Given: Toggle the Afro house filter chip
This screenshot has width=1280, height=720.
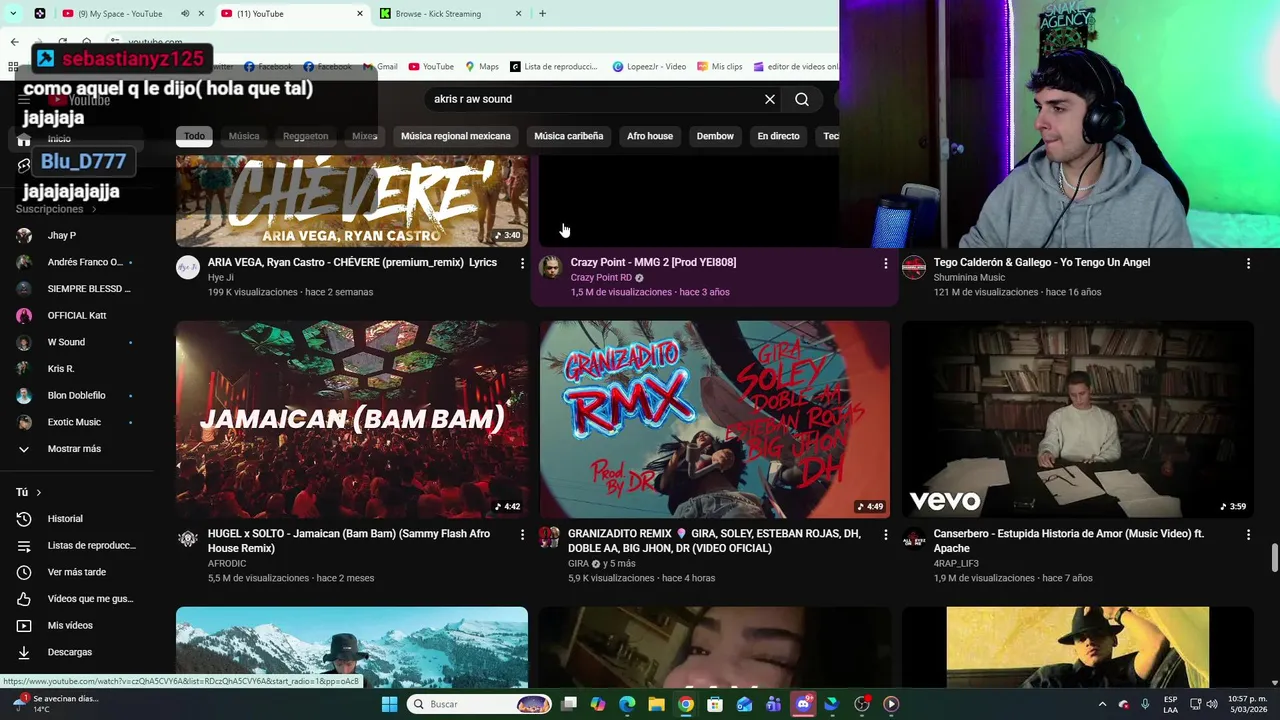Looking at the screenshot, I should (650, 136).
